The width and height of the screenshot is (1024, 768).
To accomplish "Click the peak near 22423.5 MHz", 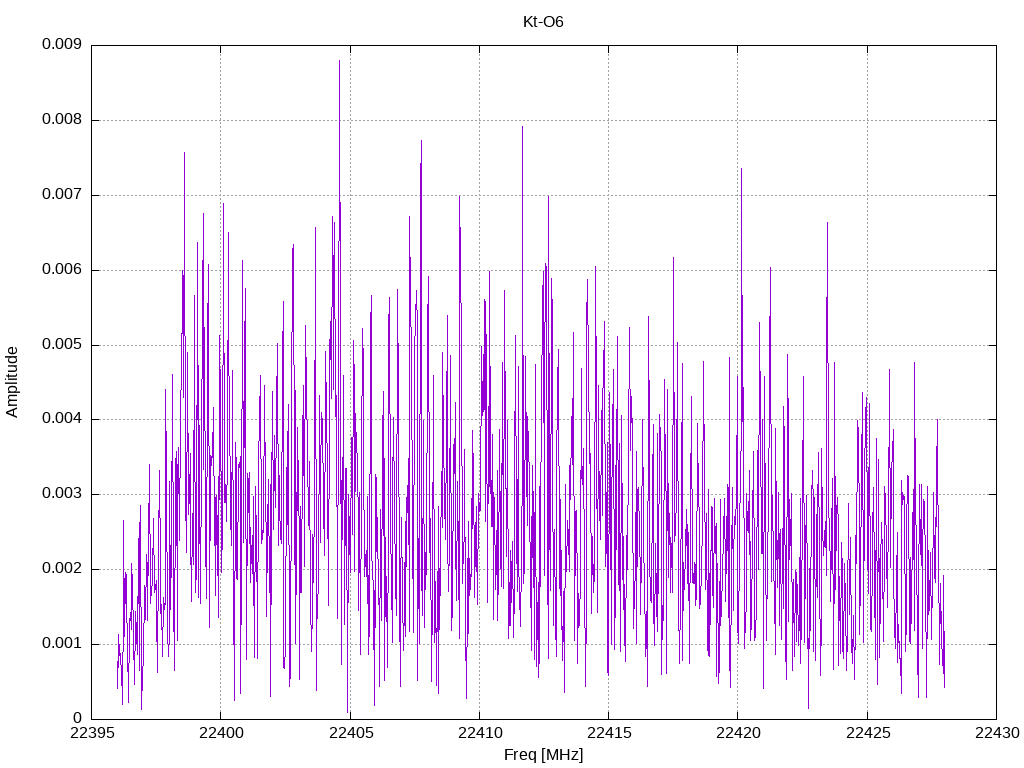I will tap(827, 224).
